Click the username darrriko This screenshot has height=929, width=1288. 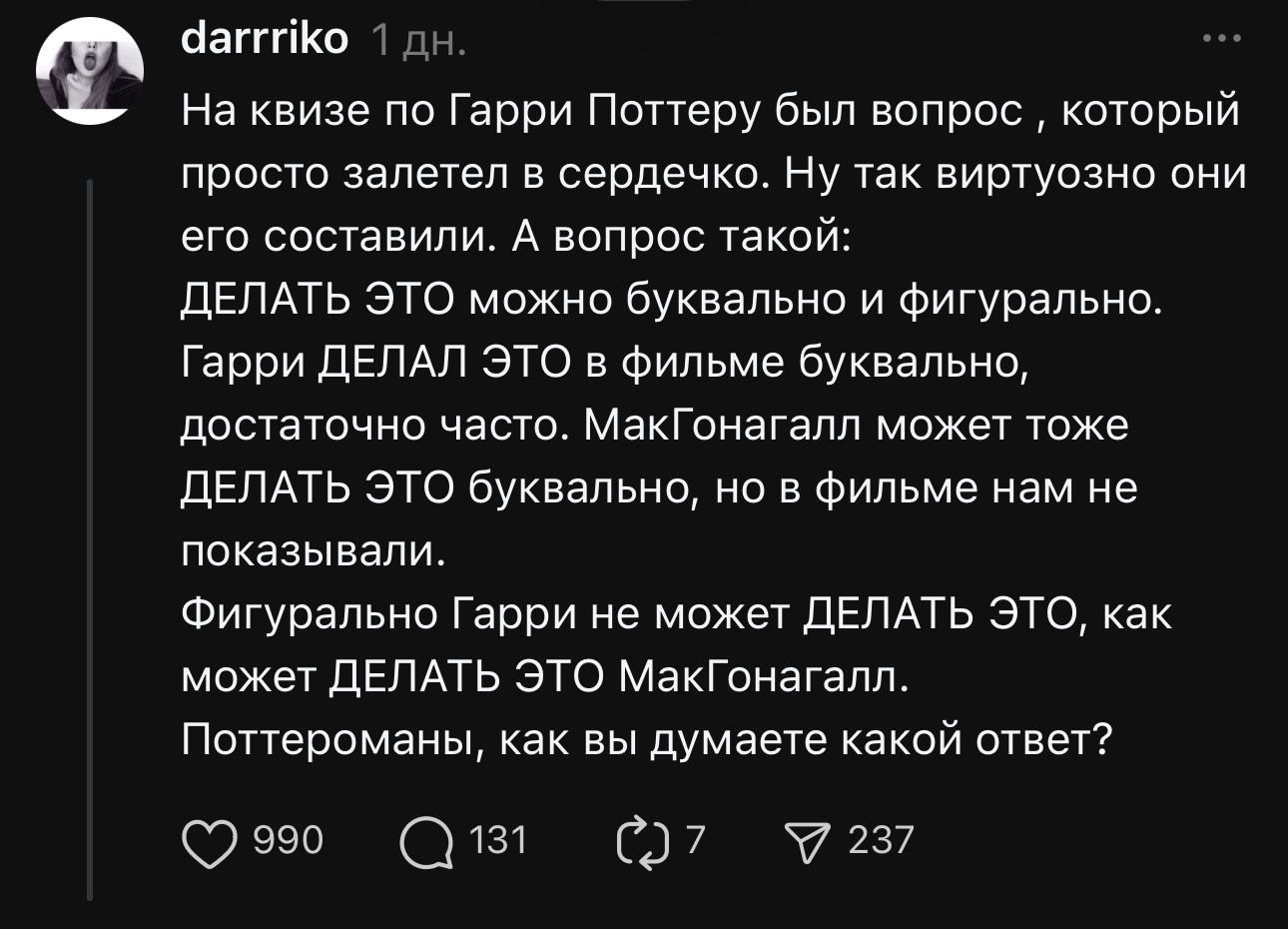tap(265, 40)
